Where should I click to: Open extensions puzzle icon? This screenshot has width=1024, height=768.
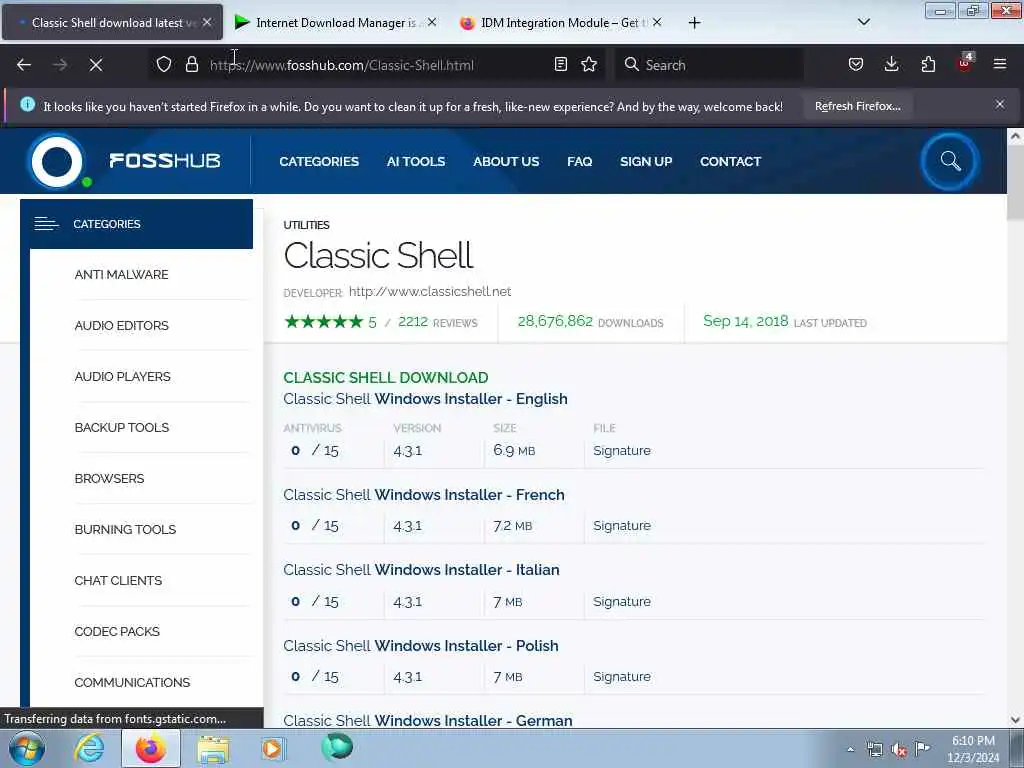click(928, 65)
